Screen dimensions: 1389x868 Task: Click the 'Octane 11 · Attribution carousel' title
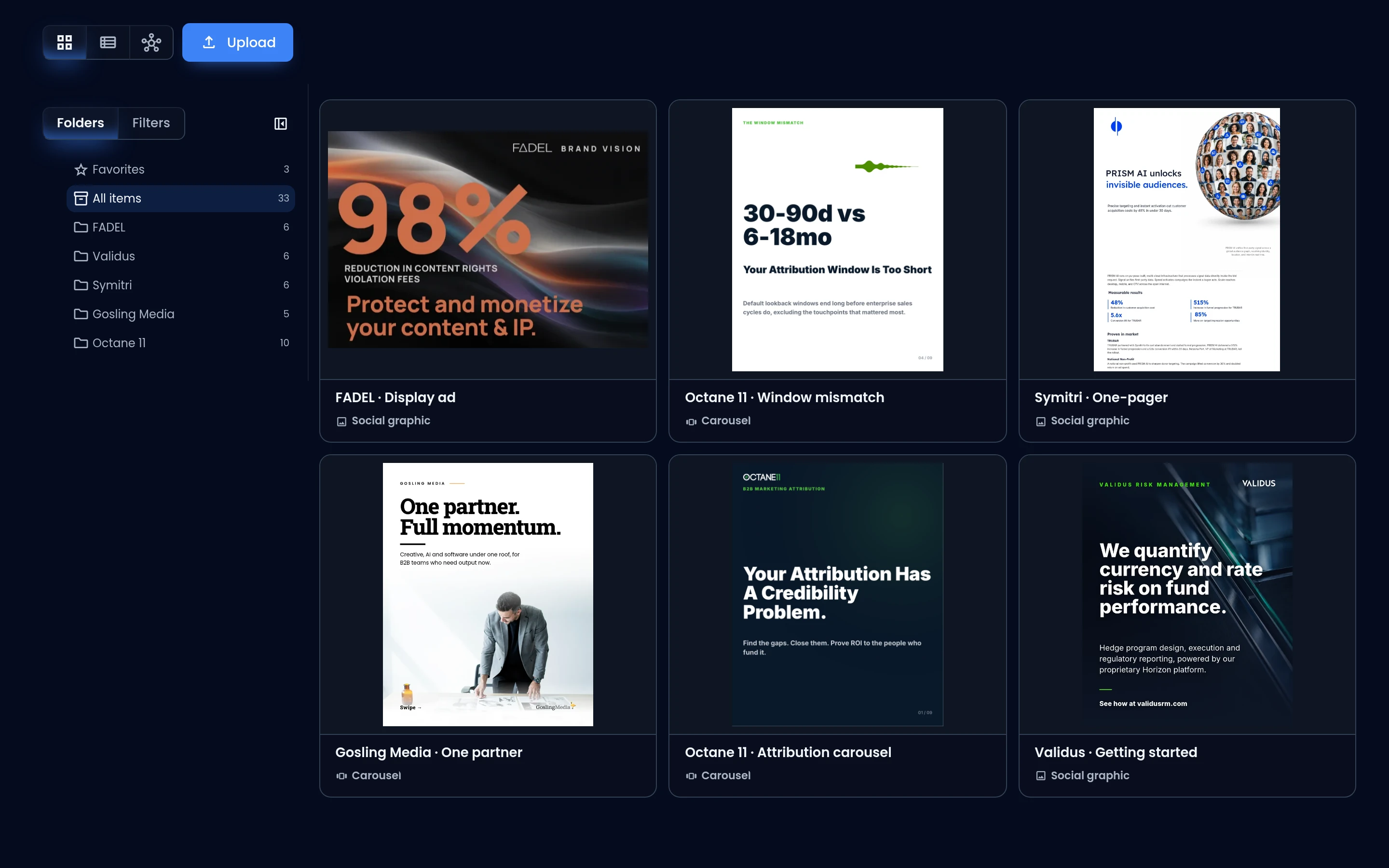pyautogui.click(x=788, y=752)
